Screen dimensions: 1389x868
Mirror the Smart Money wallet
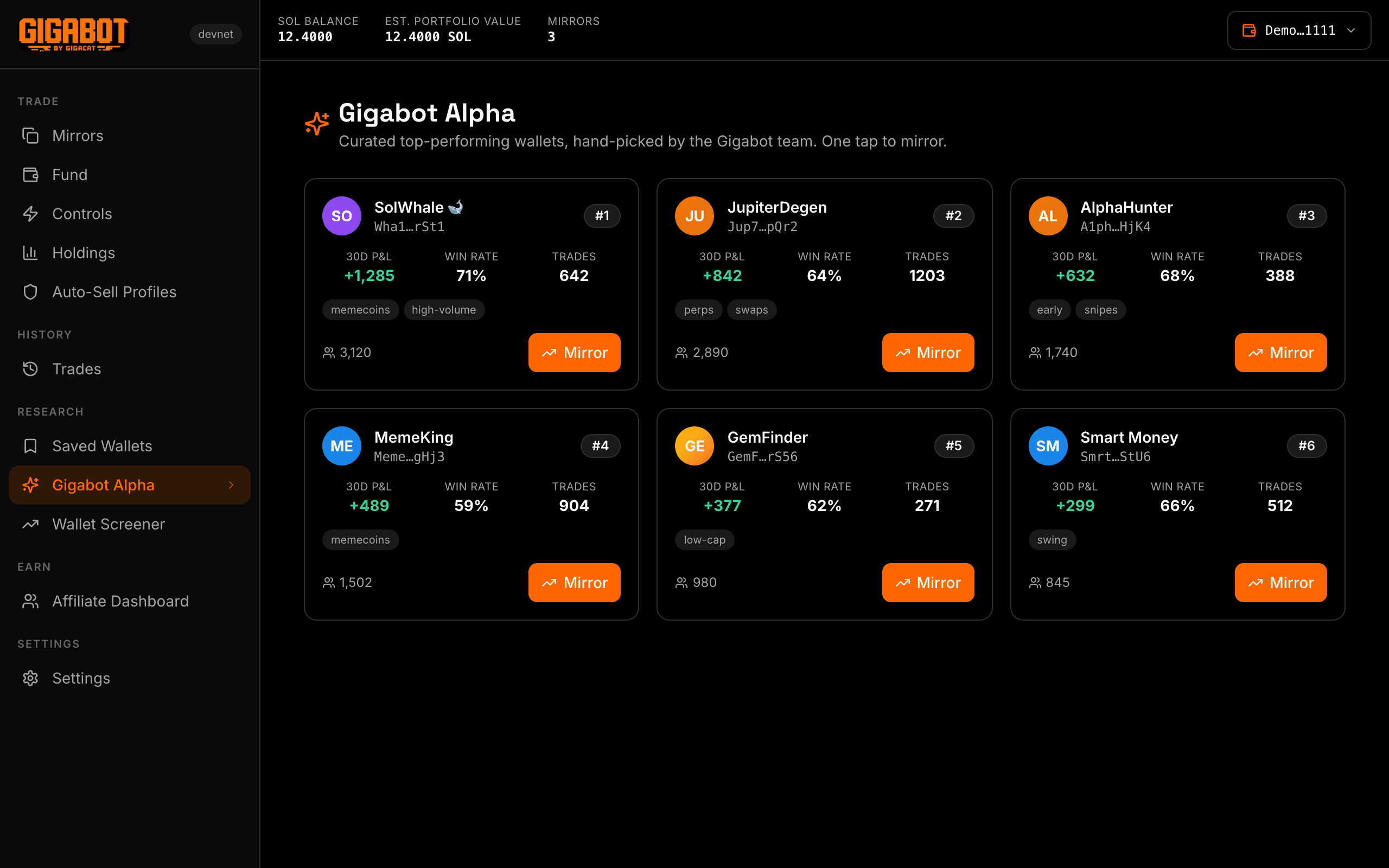coord(1280,583)
